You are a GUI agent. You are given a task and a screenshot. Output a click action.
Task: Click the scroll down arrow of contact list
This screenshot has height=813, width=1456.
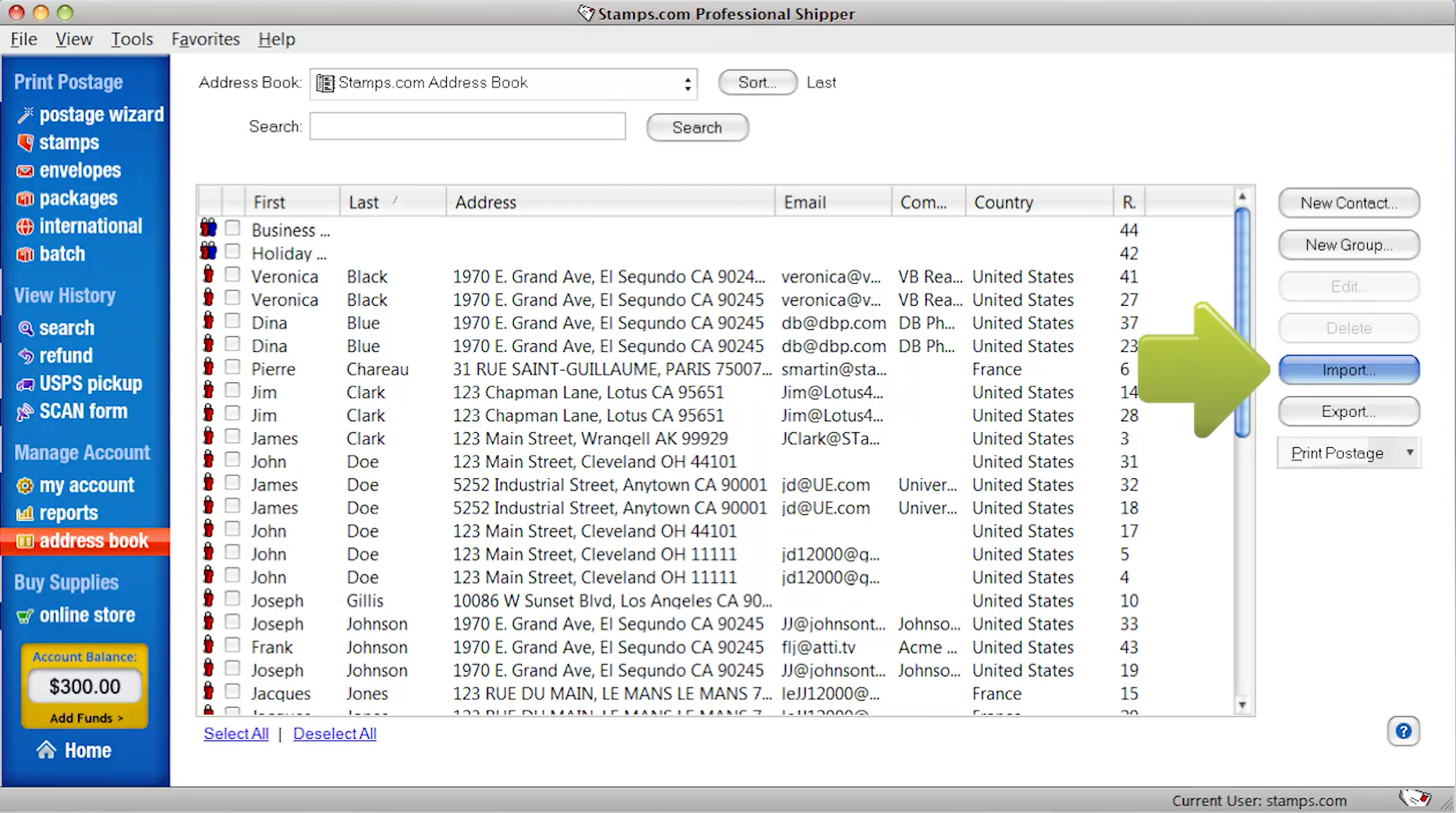pos(1242,705)
